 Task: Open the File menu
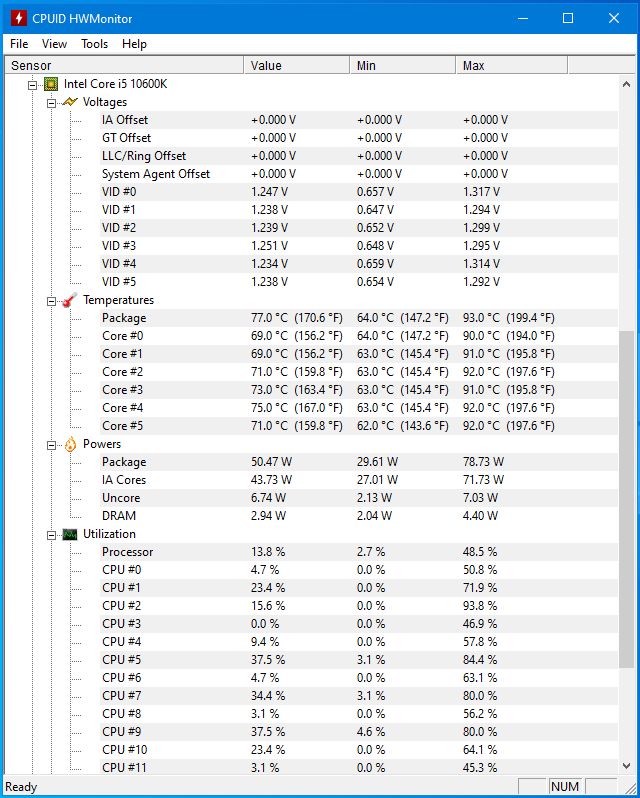click(19, 44)
